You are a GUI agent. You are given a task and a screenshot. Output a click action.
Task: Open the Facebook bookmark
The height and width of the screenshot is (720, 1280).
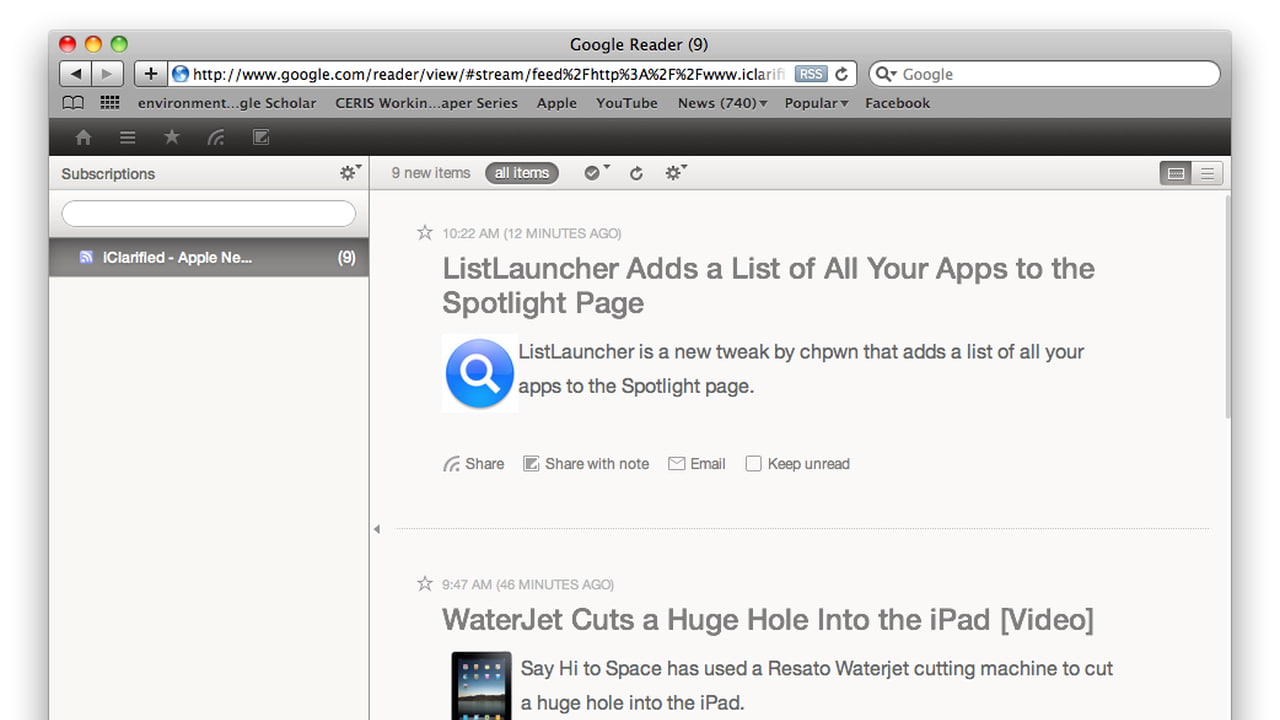[x=897, y=103]
